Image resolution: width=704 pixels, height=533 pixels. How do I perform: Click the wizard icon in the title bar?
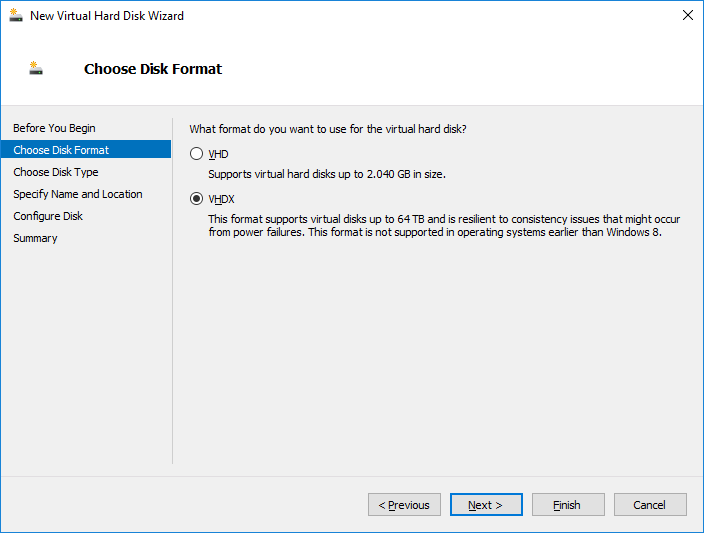[16, 15]
